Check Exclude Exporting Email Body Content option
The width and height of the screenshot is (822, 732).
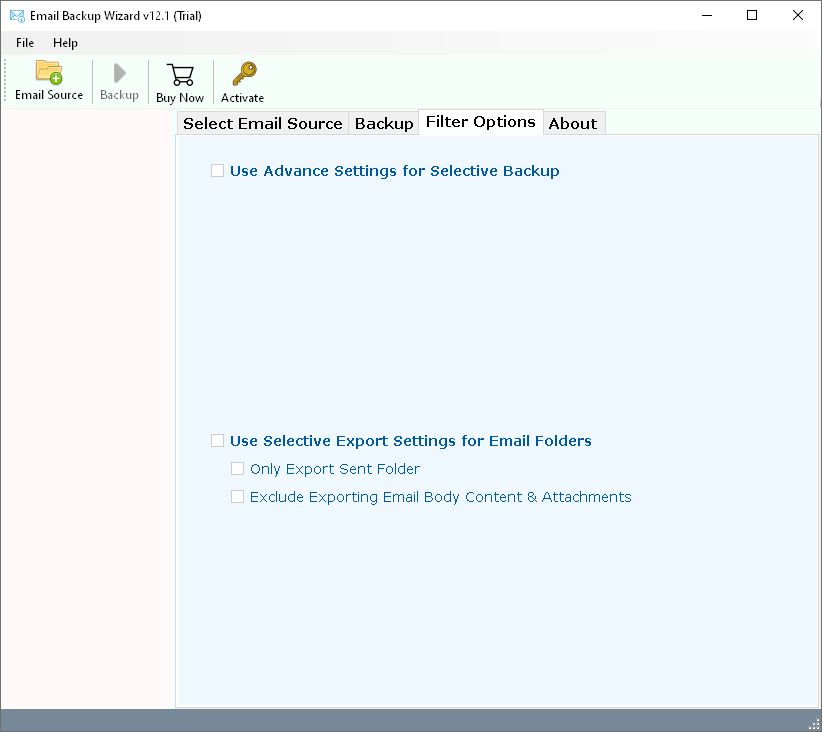click(237, 496)
